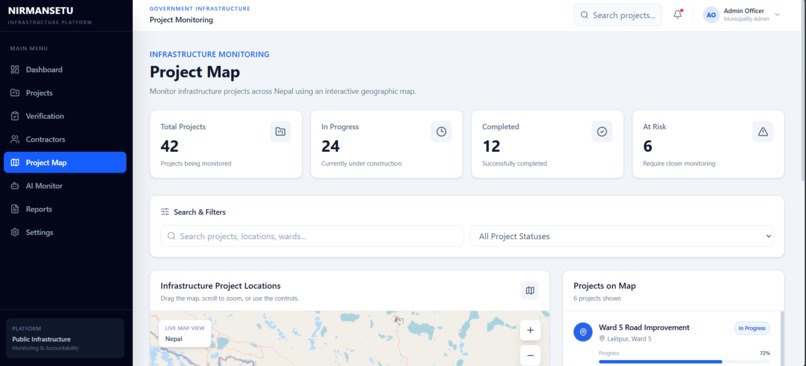Open notifications bell icon
This screenshot has width=806, height=366.
[677, 15]
